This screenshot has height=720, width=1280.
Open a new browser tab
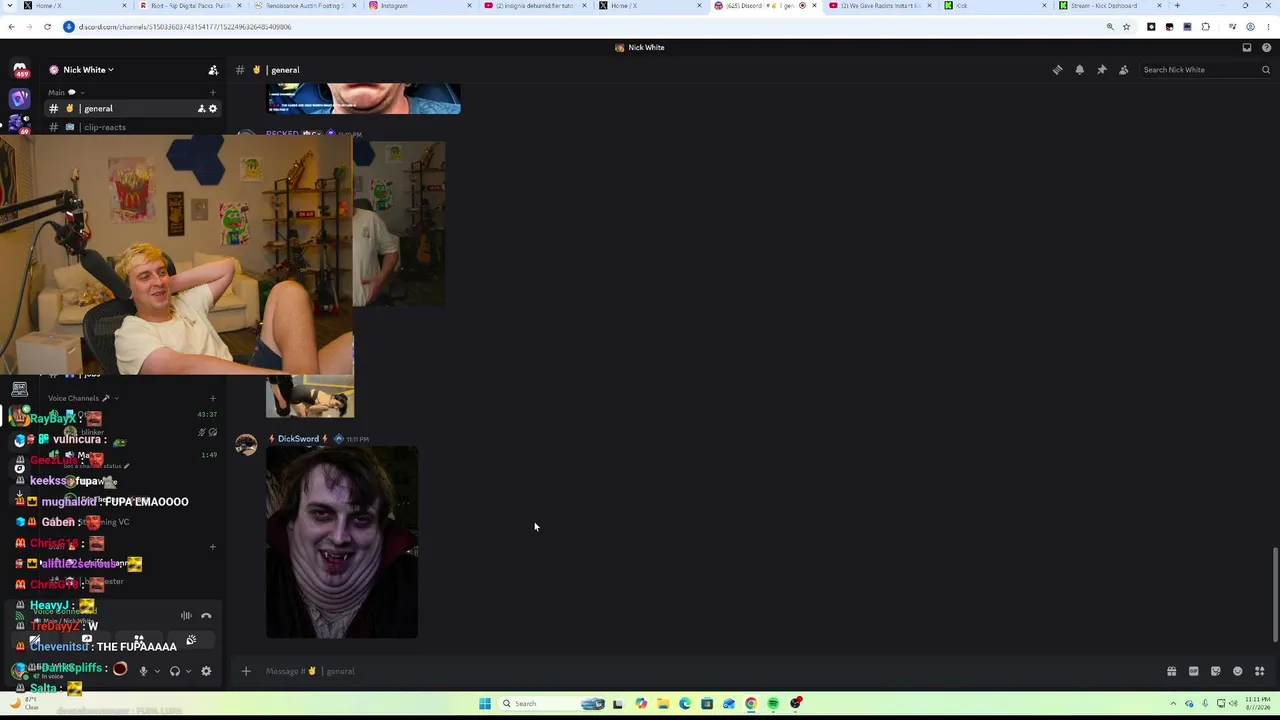[1177, 6]
